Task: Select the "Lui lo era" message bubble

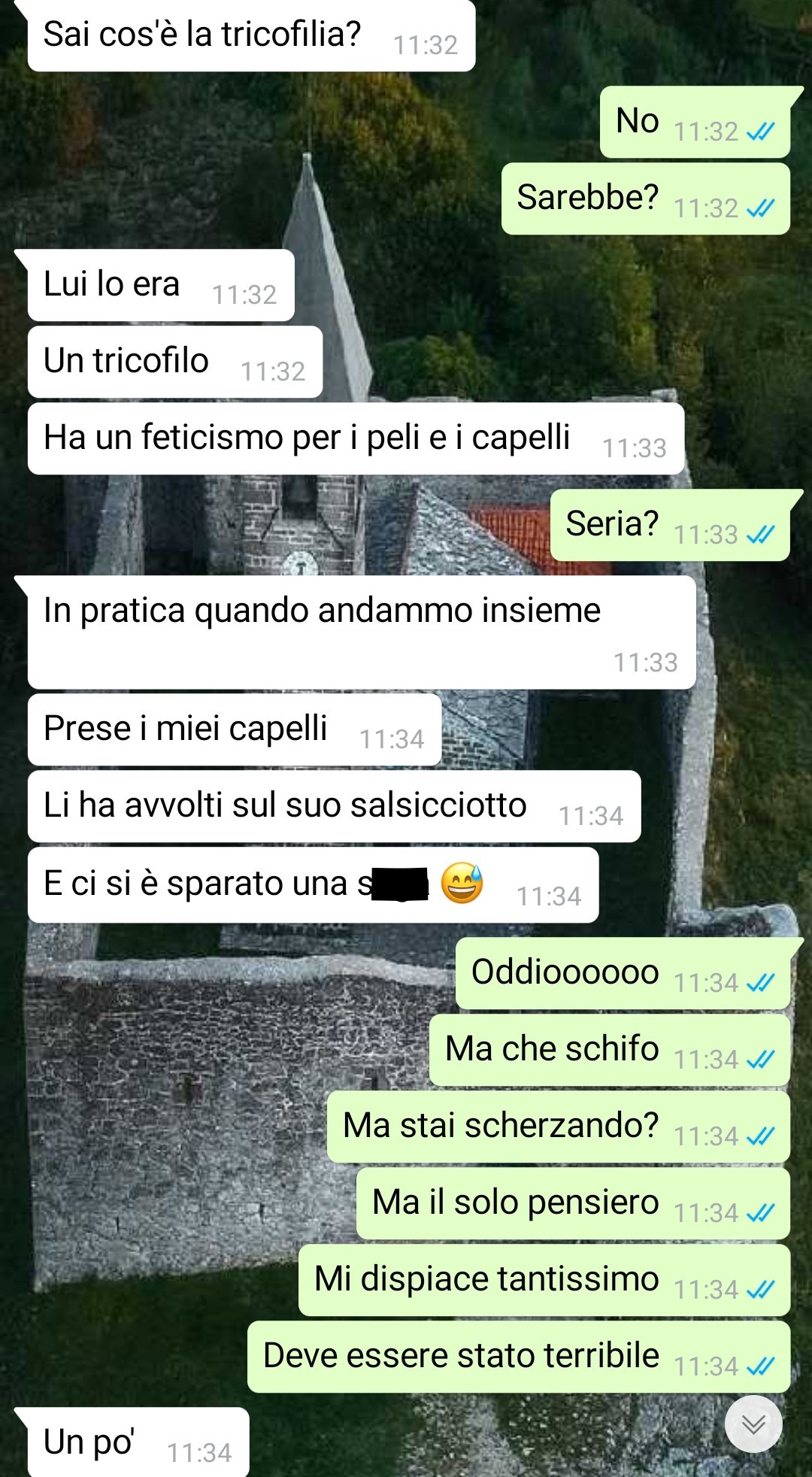Action: (161, 285)
